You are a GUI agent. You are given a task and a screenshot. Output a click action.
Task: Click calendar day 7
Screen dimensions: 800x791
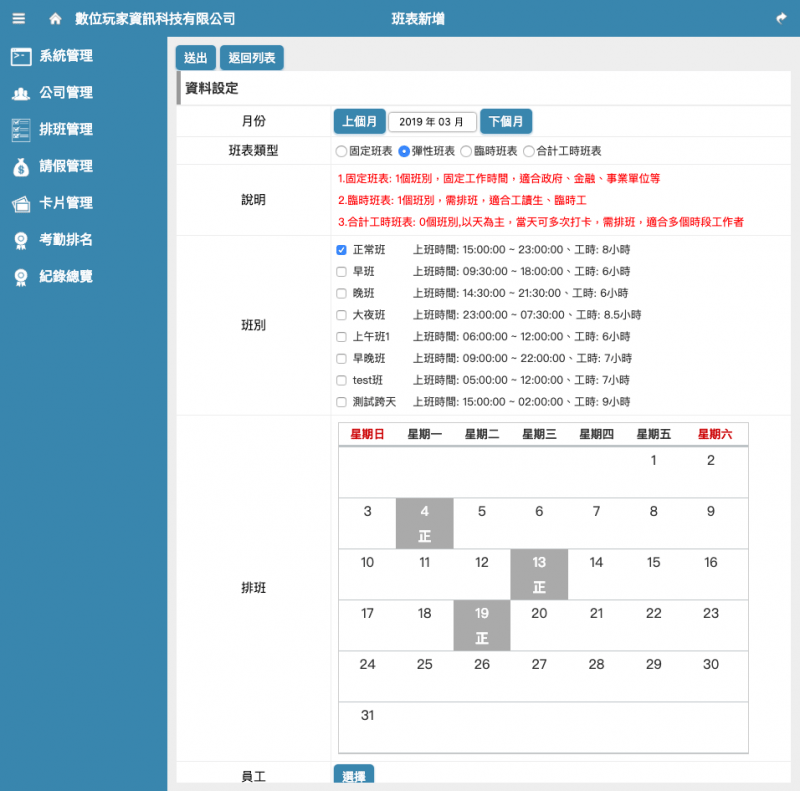pos(596,524)
